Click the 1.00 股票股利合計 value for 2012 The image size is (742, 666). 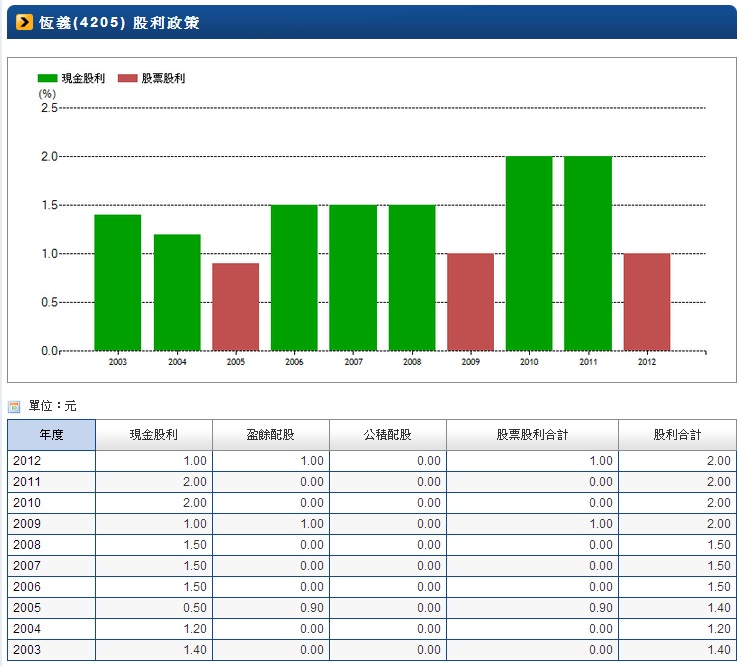coord(601,461)
